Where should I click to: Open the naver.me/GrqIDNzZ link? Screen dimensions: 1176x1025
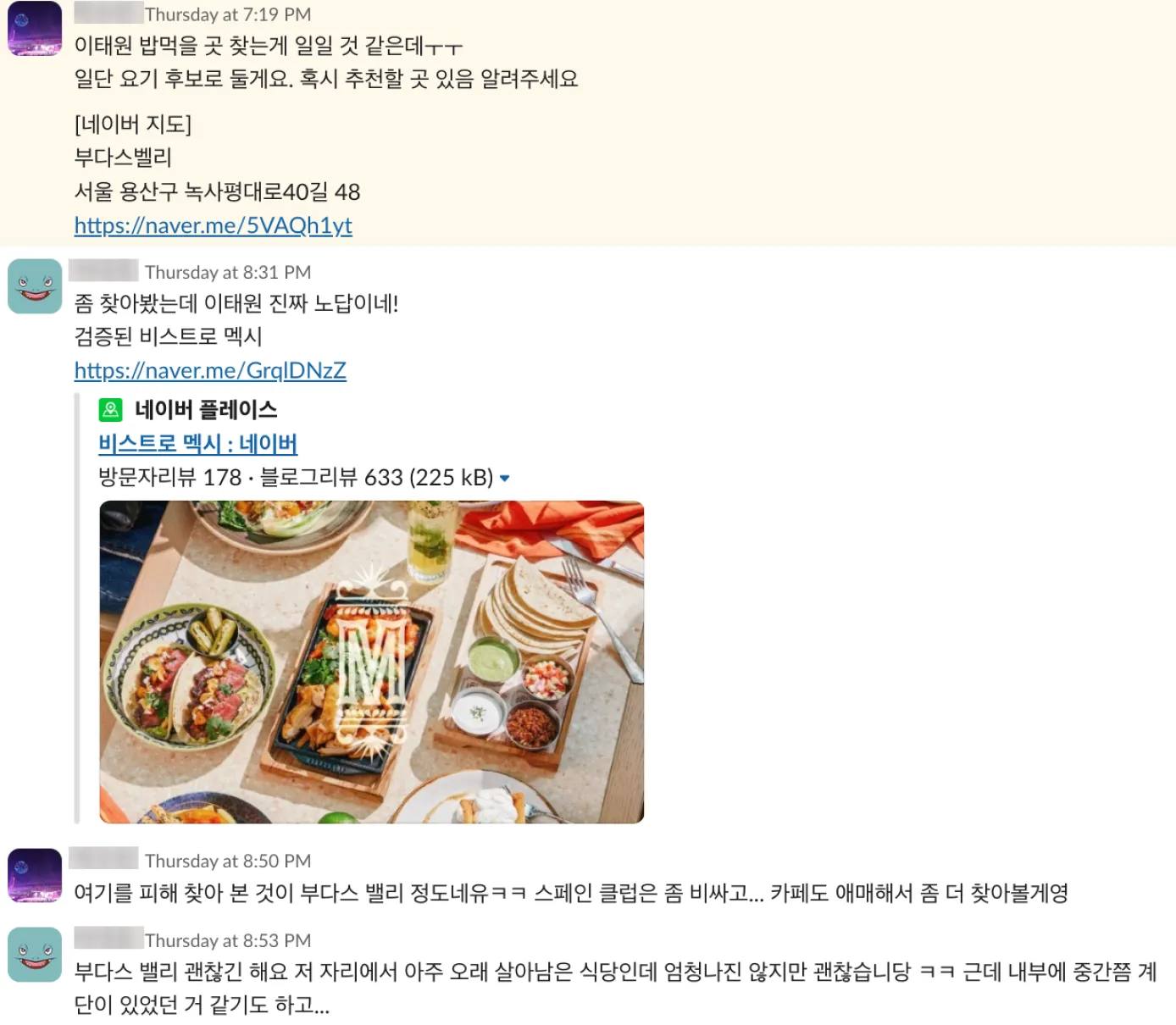210,370
